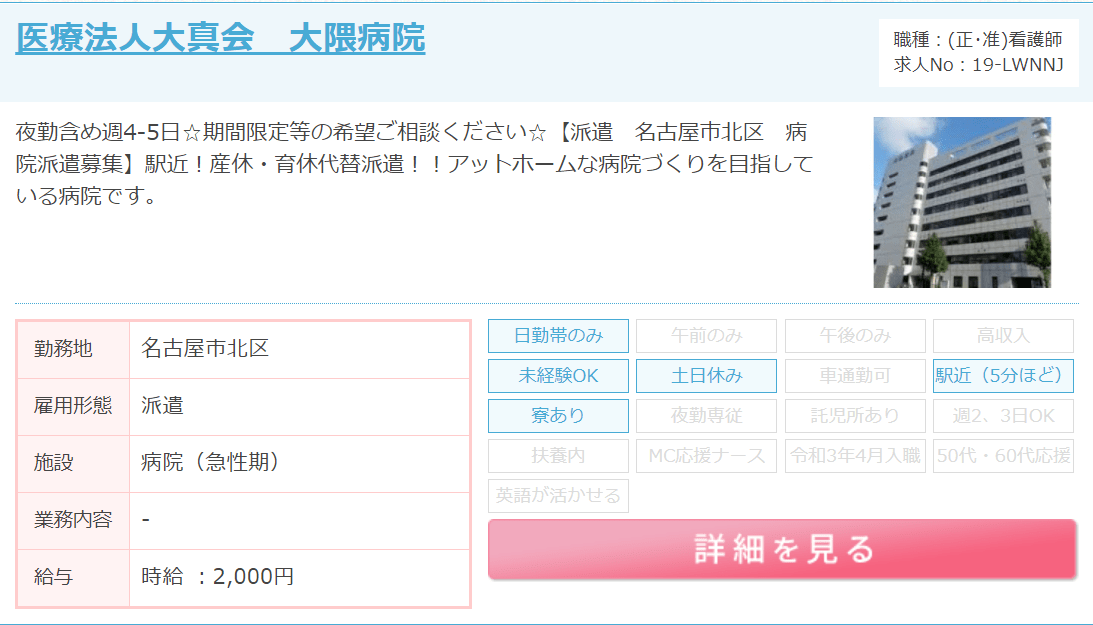
Task: Click the pink 詳細を見る button
Action: pos(782,549)
